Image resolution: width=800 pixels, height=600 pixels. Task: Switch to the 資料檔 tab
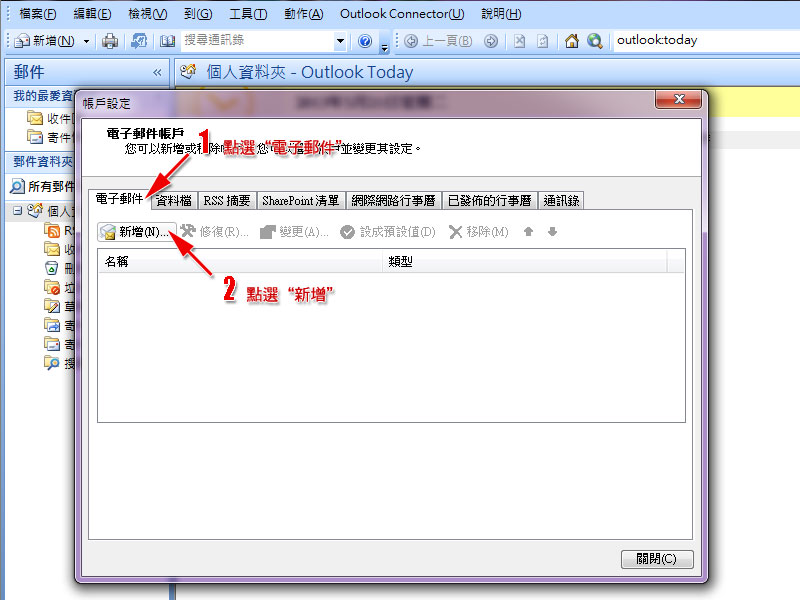point(174,201)
